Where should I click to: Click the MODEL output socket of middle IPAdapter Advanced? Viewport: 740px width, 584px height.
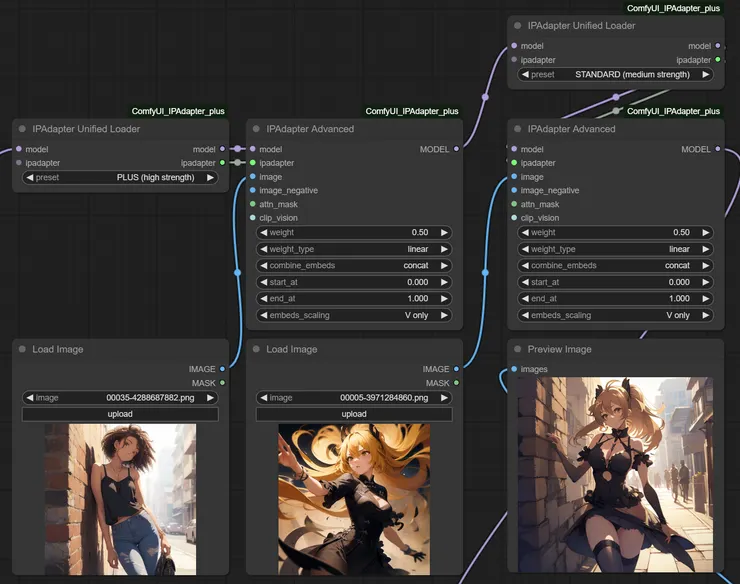[457, 149]
